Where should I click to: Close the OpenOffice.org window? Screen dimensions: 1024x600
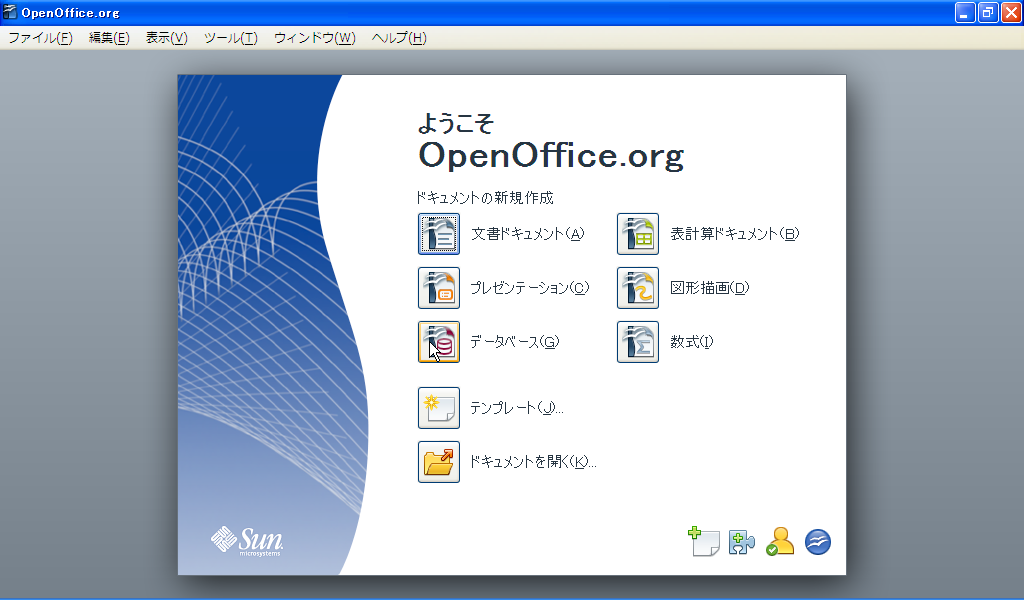[1011, 12]
